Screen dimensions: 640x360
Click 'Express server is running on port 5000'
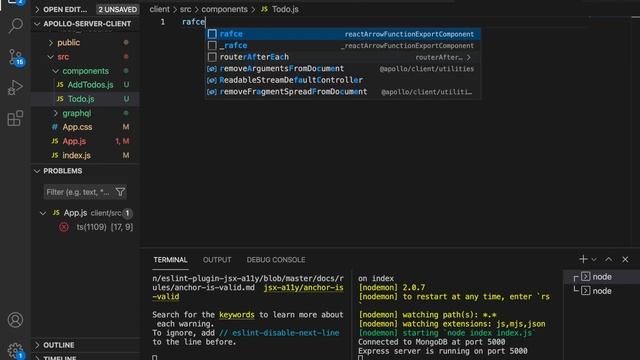[x=443, y=351]
